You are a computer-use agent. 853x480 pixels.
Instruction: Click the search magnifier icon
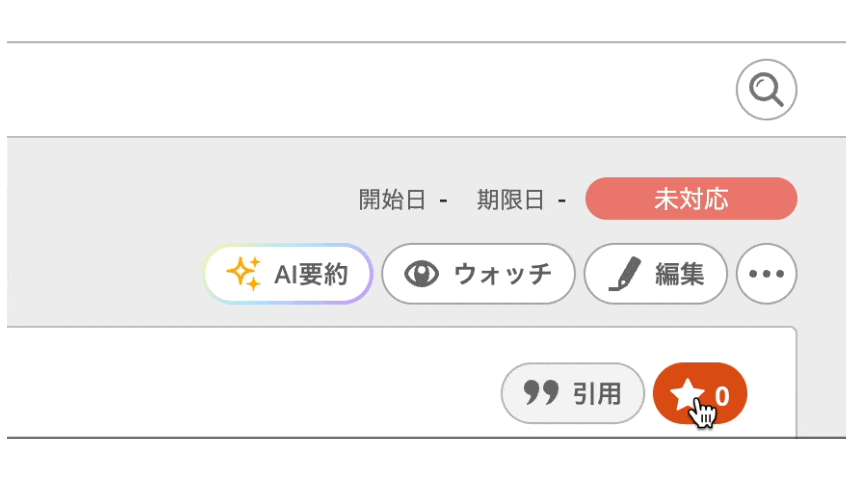pyautogui.click(x=766, y=91)
